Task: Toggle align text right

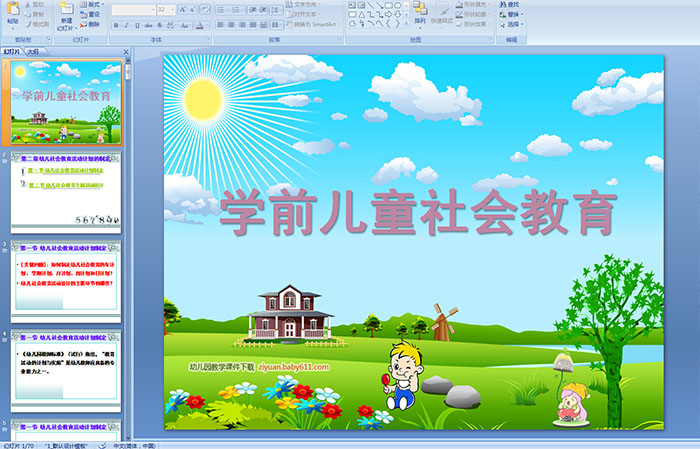Action: (x=242, y=25)
